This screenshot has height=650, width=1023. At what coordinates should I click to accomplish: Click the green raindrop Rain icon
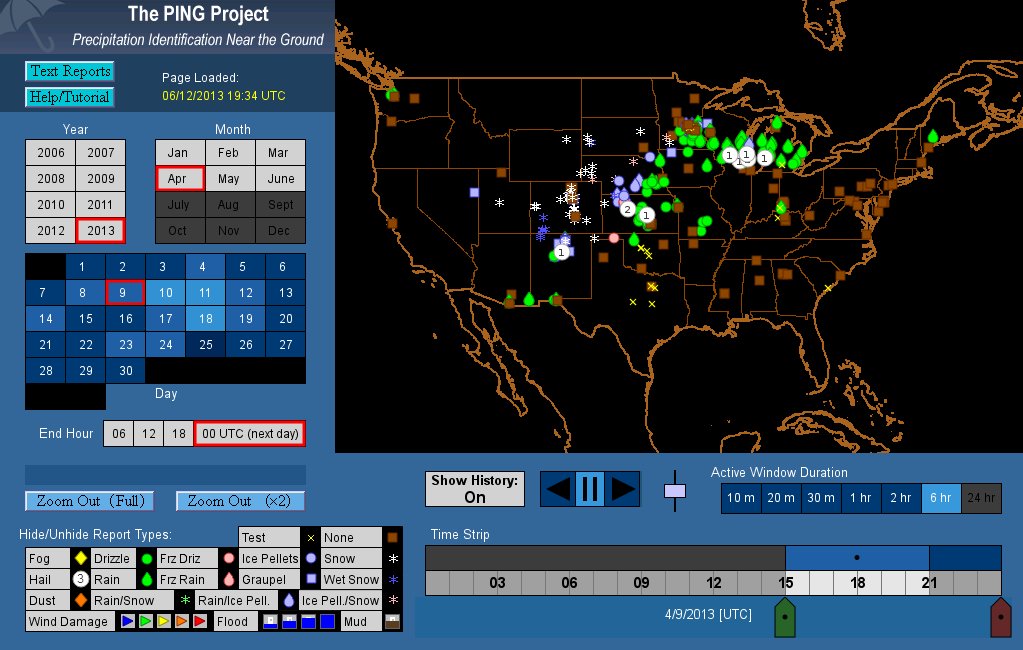point(146,579)
